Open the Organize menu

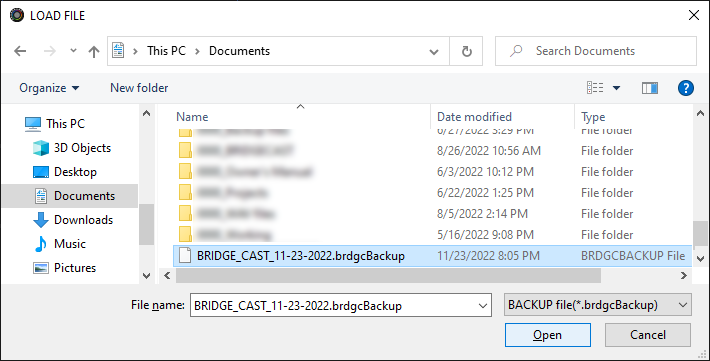(x=49, y=88)
